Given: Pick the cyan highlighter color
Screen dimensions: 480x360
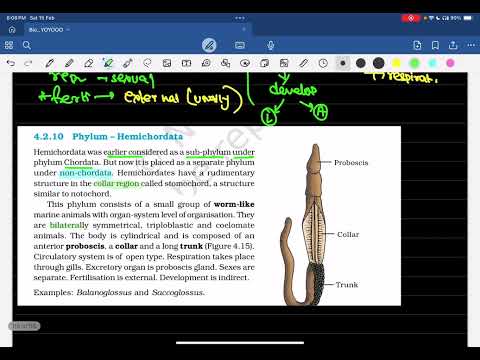Looking at the screenshot, I should point(432,63).
